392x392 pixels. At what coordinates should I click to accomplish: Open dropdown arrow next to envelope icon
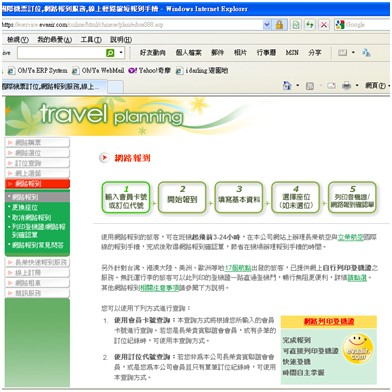pos(353,53)
